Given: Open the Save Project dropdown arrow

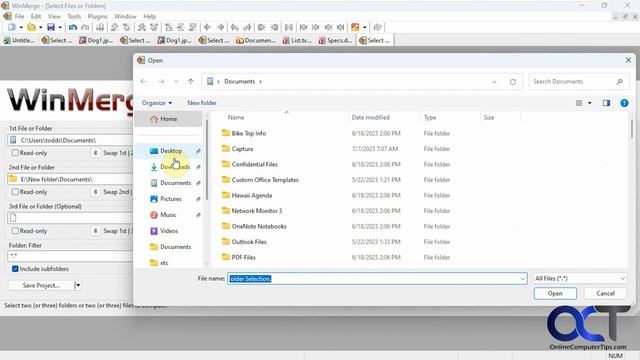Looking at the screenshot, I should pos(78,285).
